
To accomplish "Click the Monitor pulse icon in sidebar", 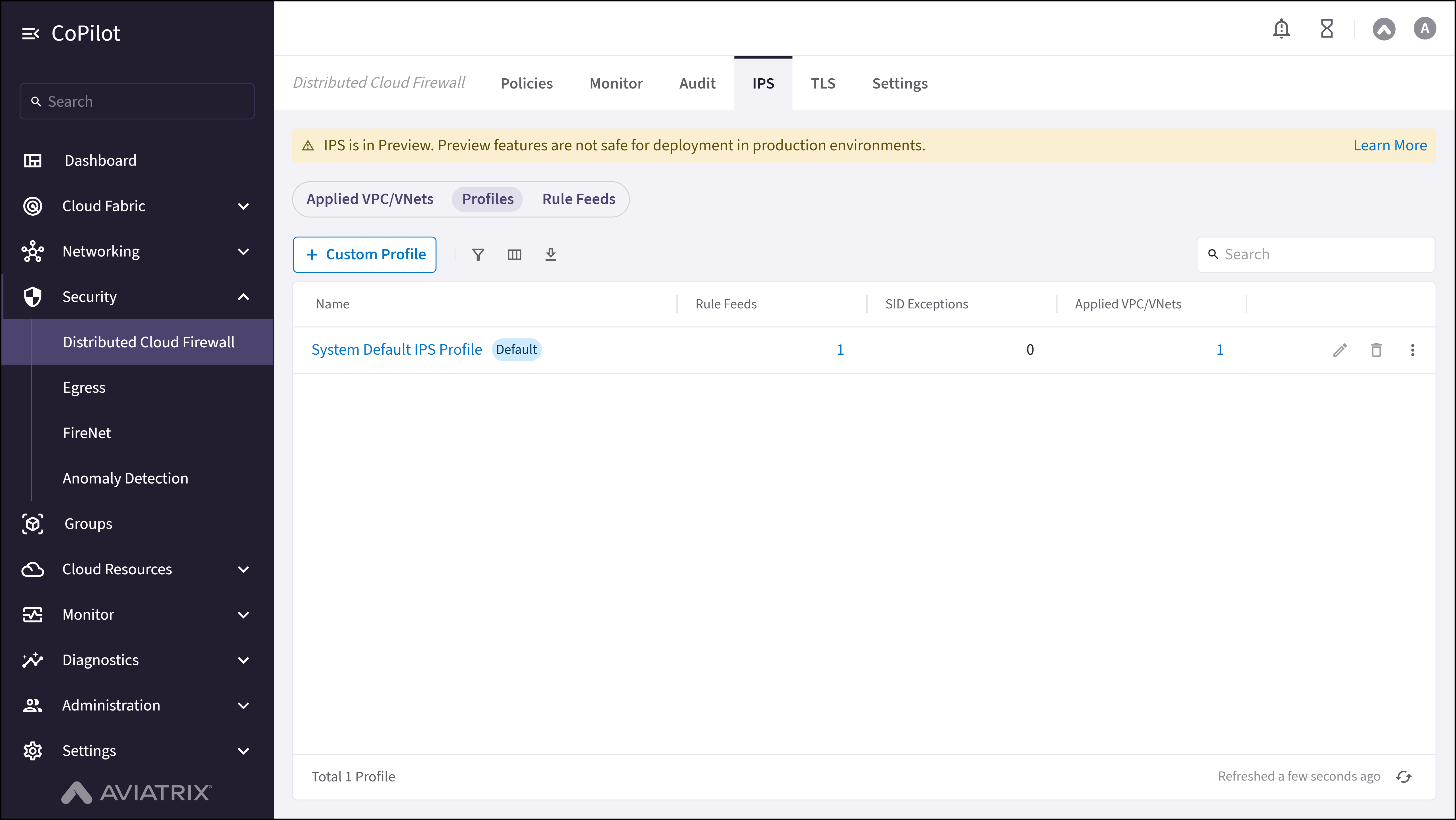I will (33, 615).
